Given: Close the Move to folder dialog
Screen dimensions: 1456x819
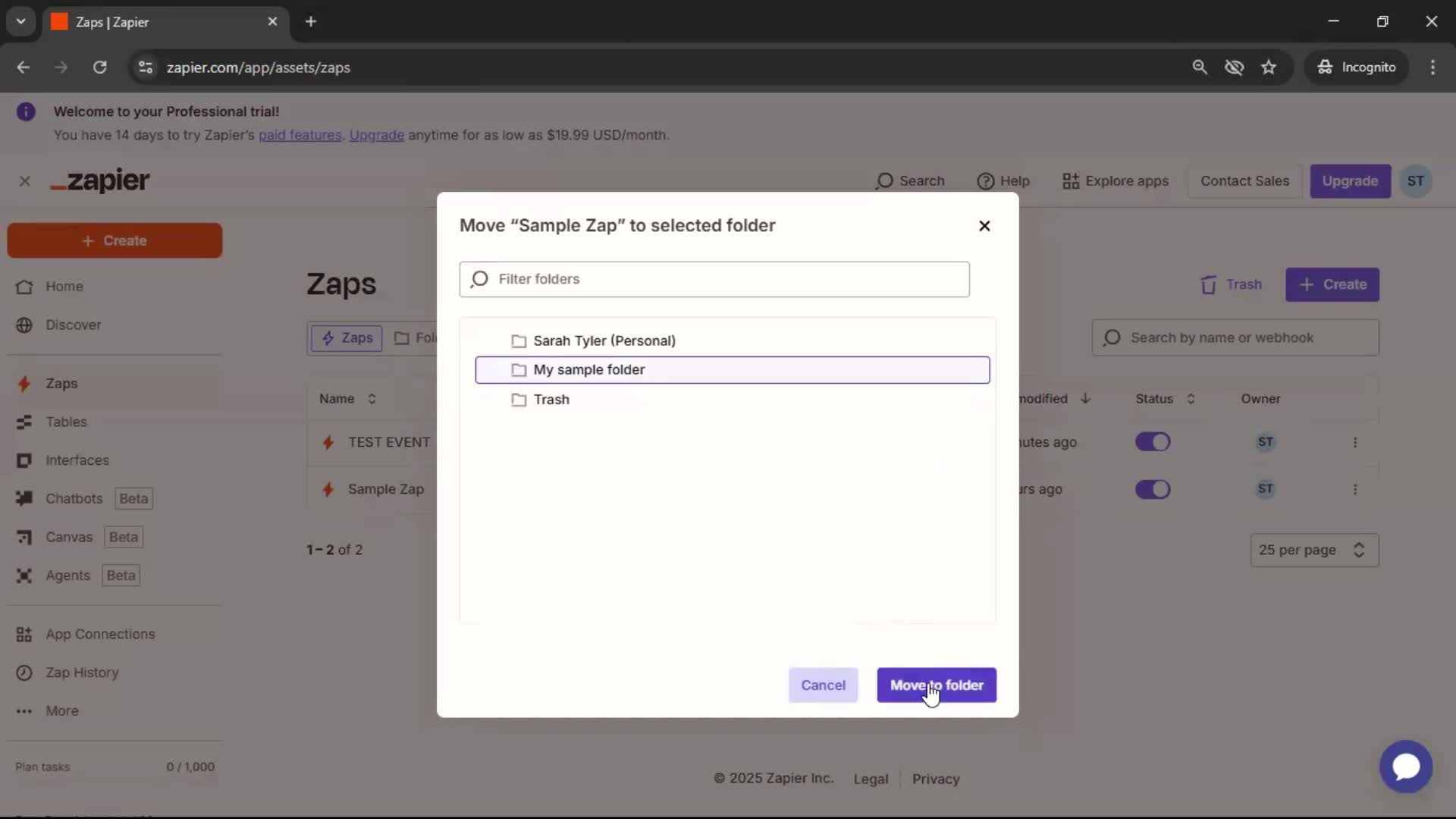Looking at the screenshot, I should pyautogui.click(x=984, y=226).
